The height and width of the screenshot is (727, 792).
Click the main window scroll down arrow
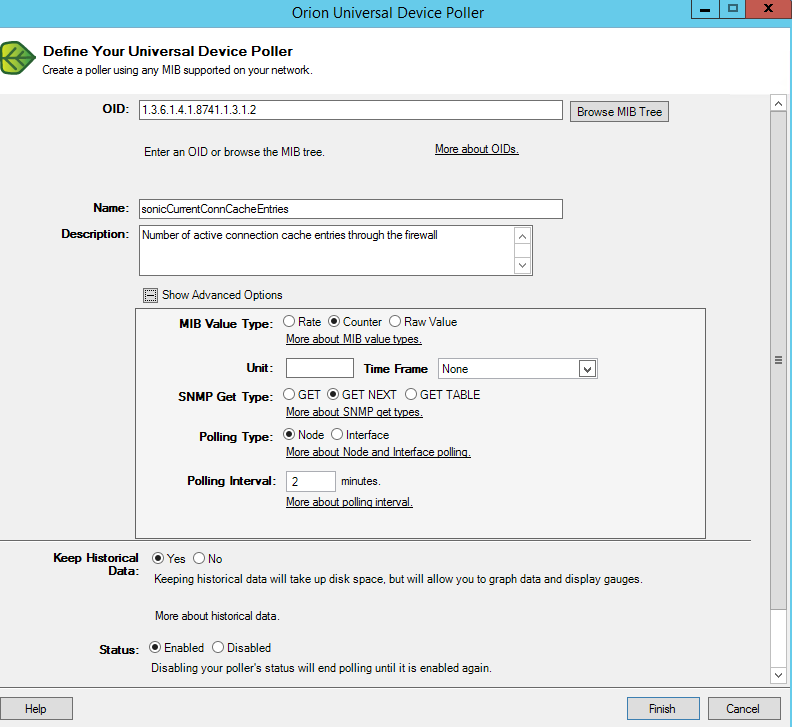tap(778, 675)
